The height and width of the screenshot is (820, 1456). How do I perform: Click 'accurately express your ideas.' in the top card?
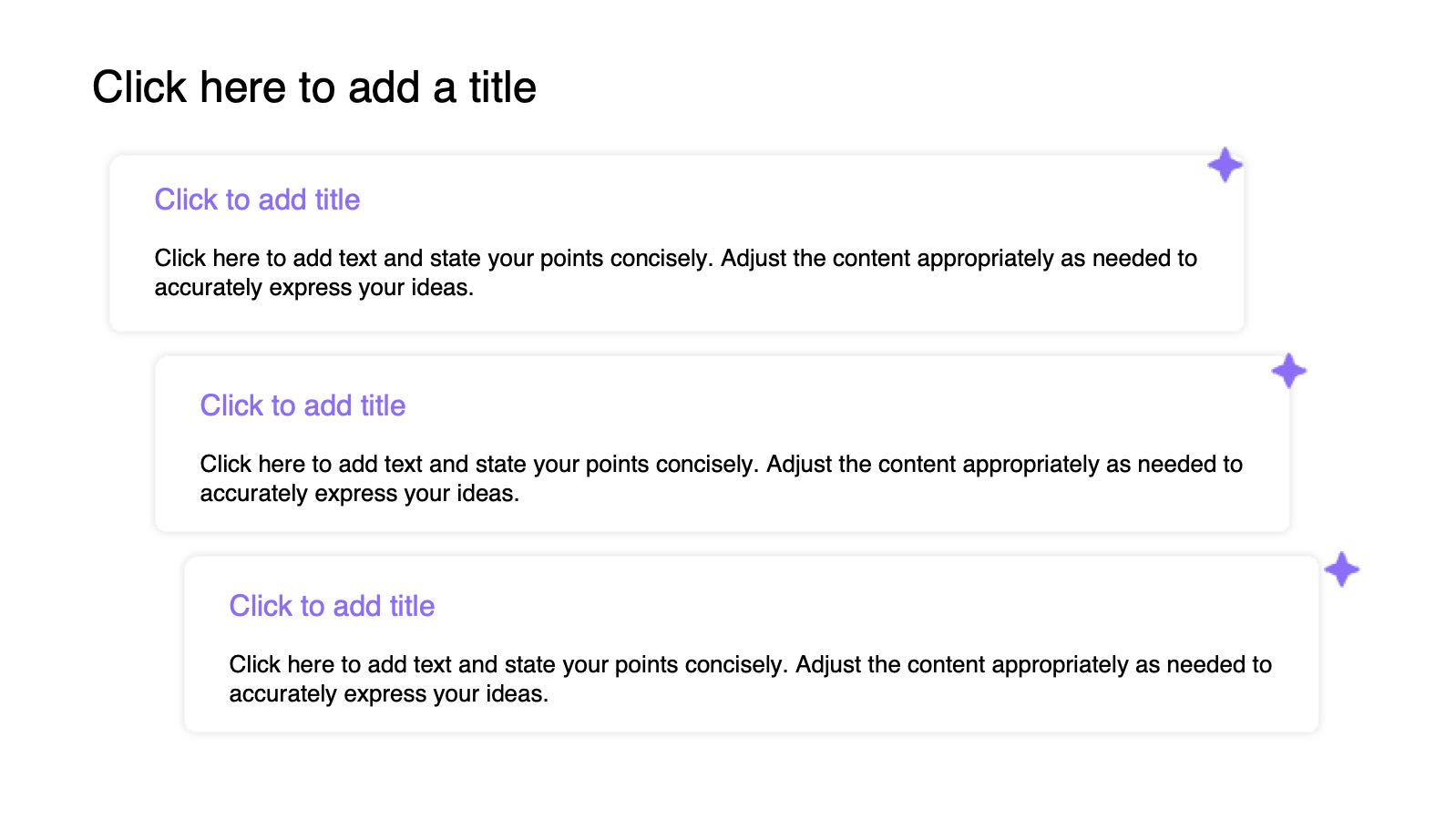coord(313,288)
